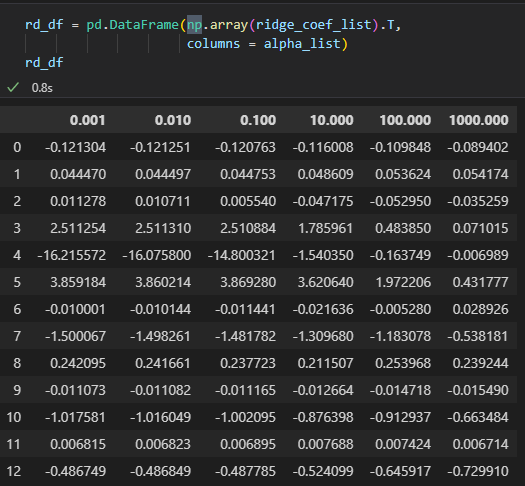Click the value 1.785961
Image resolution: width=525 pixels, height=486 pixels.
(x=325, y=229)
